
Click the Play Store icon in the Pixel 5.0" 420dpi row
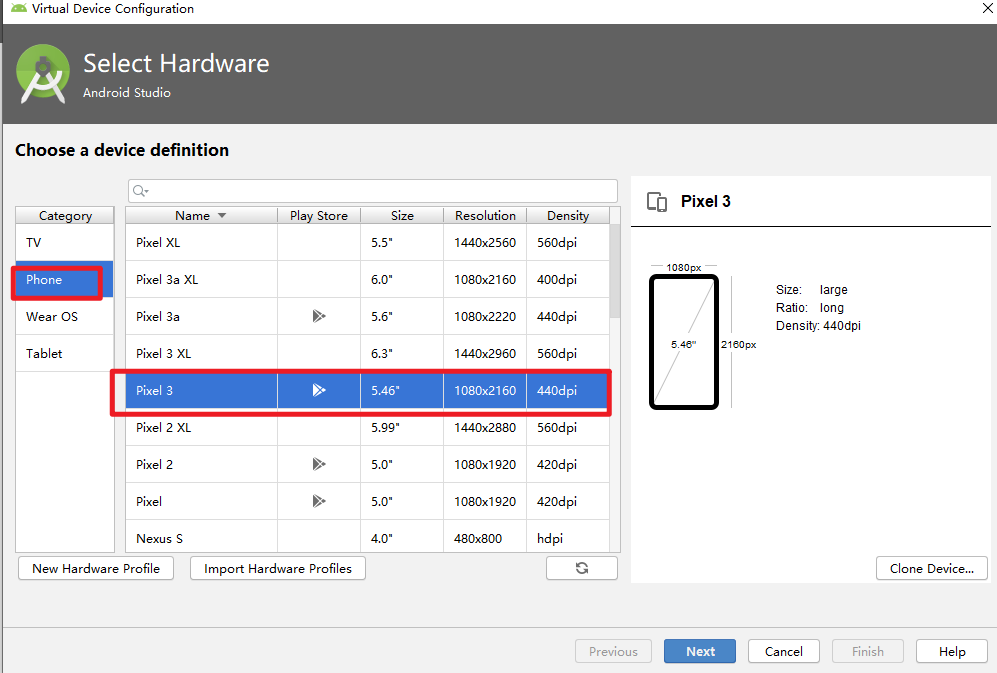point(319,501)
